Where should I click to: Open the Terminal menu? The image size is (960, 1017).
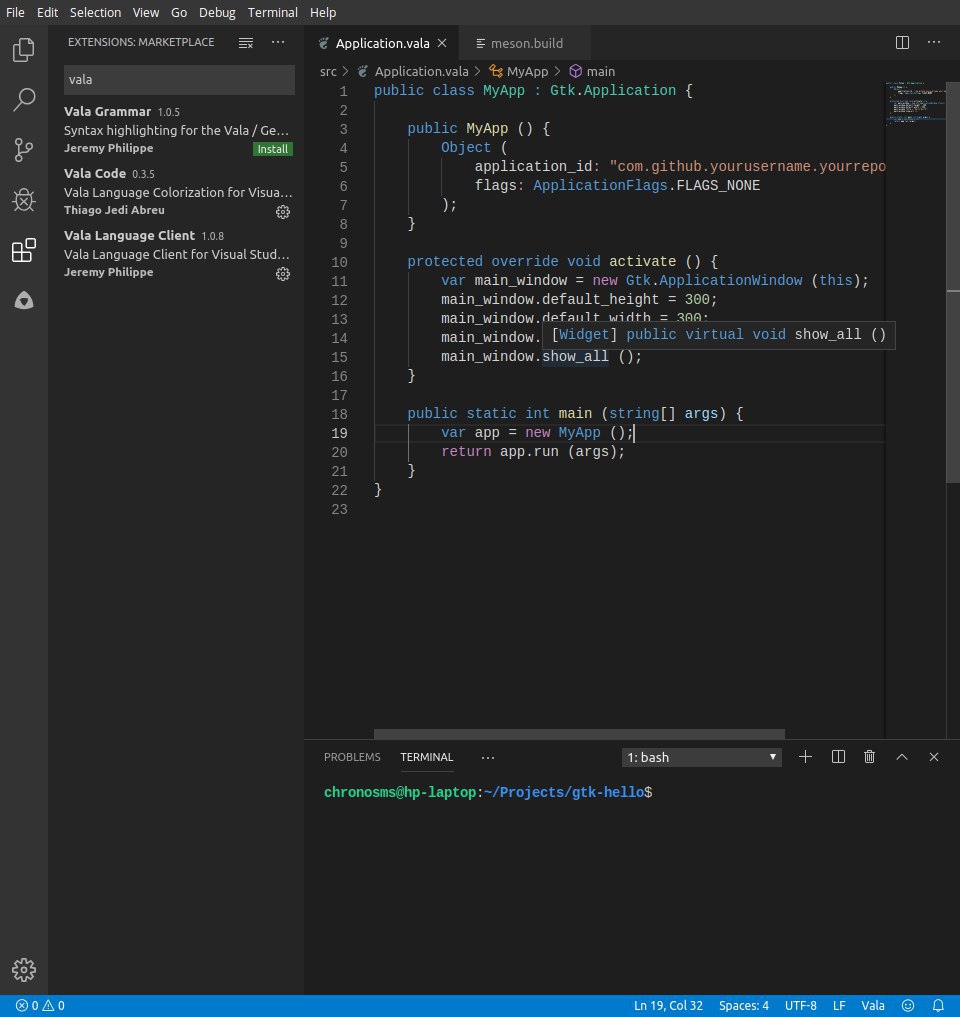click(x=272, y=12)
